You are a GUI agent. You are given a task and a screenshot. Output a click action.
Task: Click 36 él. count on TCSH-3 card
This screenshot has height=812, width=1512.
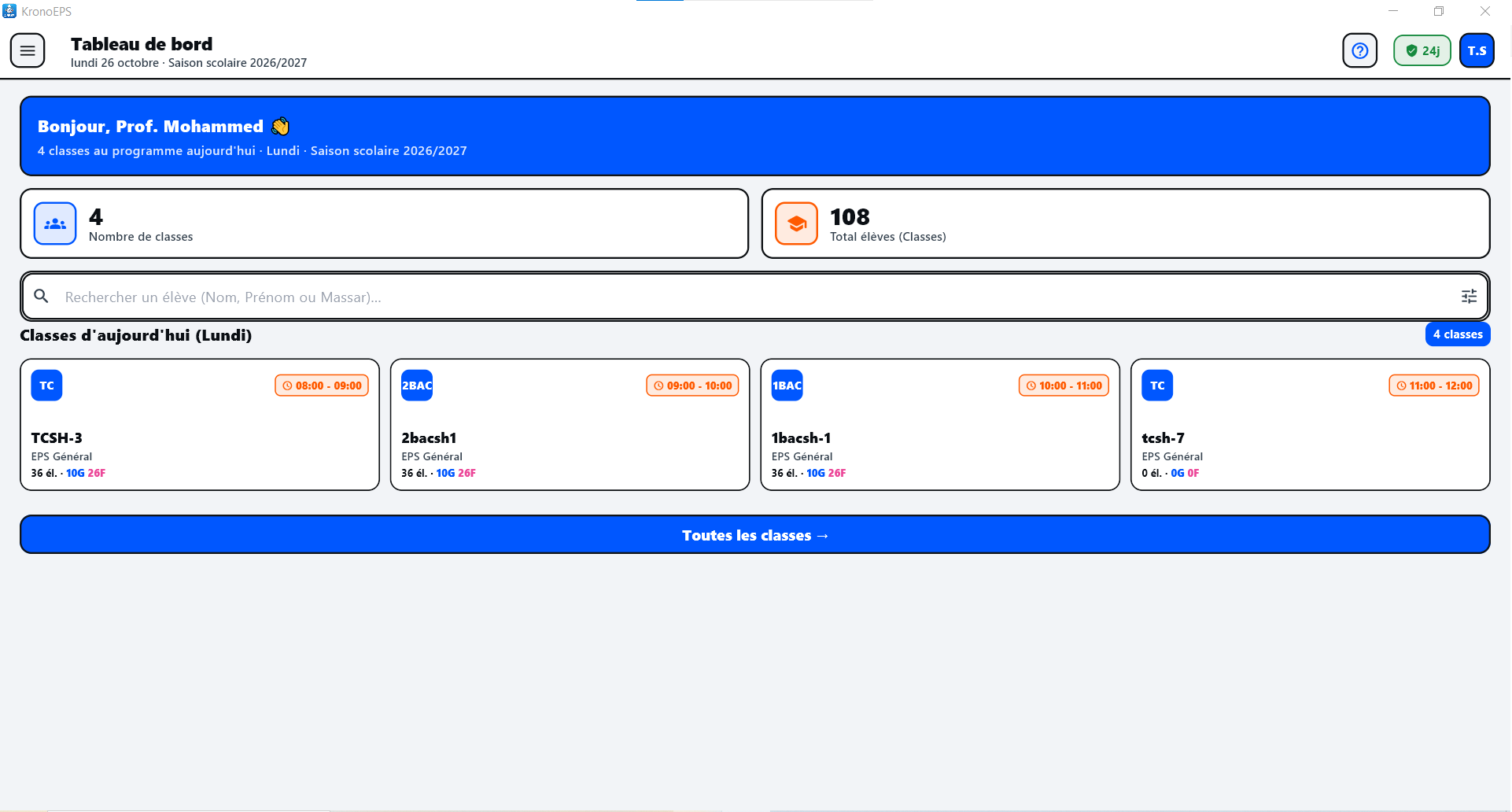click(43, 474)
